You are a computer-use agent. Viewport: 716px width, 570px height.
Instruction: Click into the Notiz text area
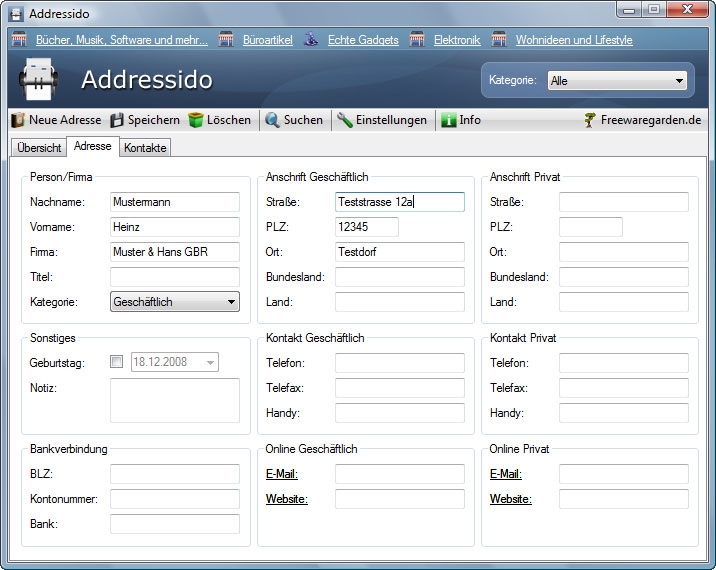coord(175,400)
